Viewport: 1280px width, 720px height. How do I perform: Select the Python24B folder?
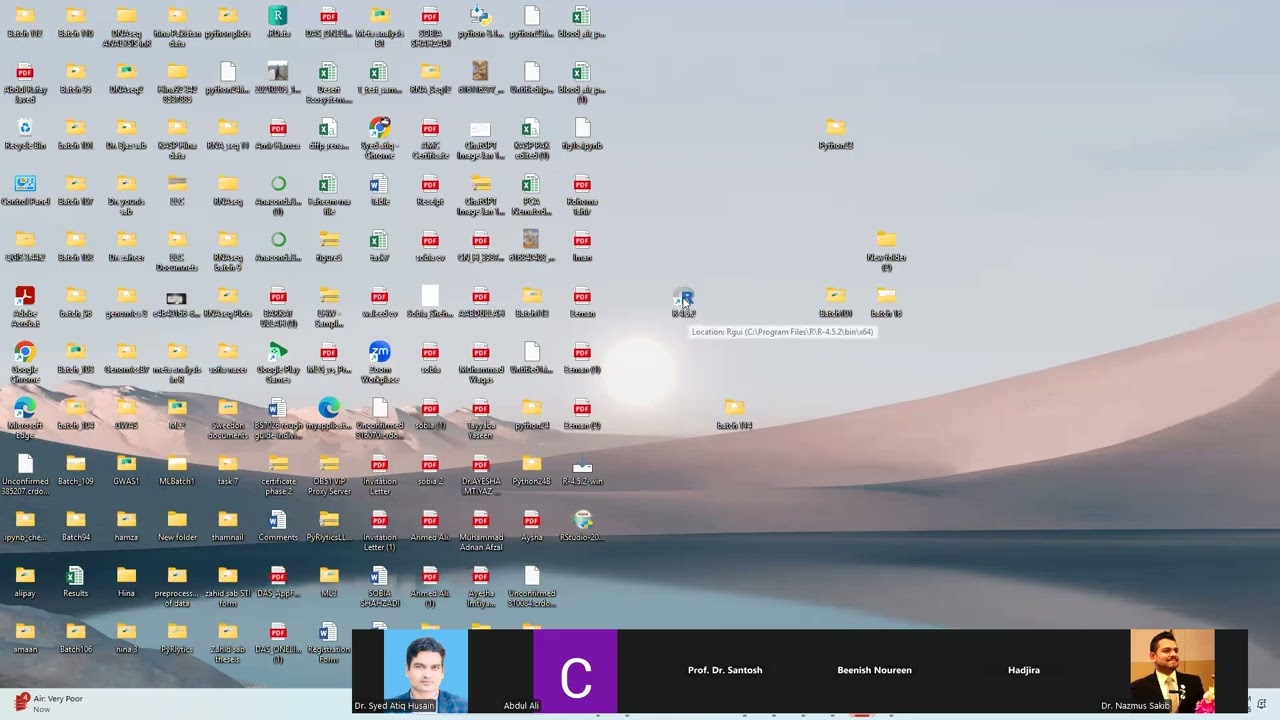coord(531,470)
